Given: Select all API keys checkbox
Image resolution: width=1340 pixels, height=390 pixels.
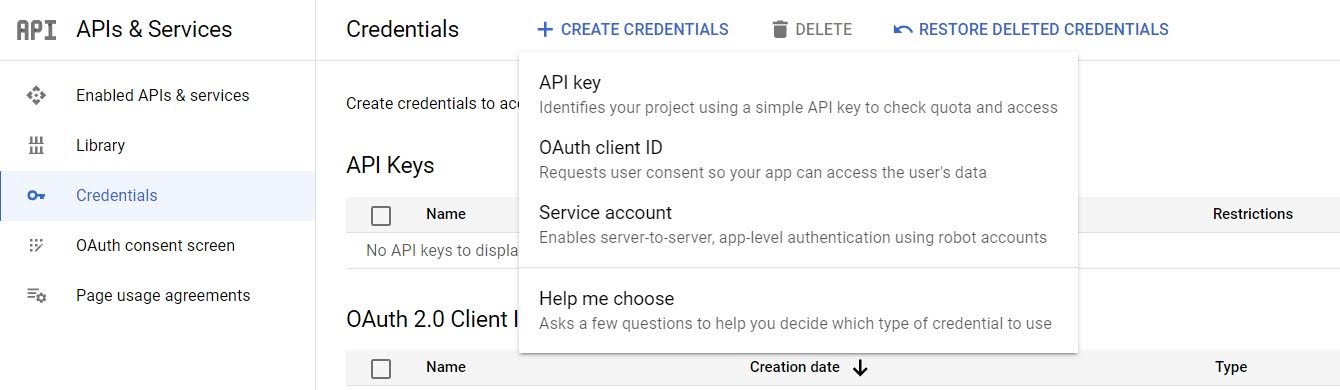Looking at the screenshot, I should coord(380,215).
